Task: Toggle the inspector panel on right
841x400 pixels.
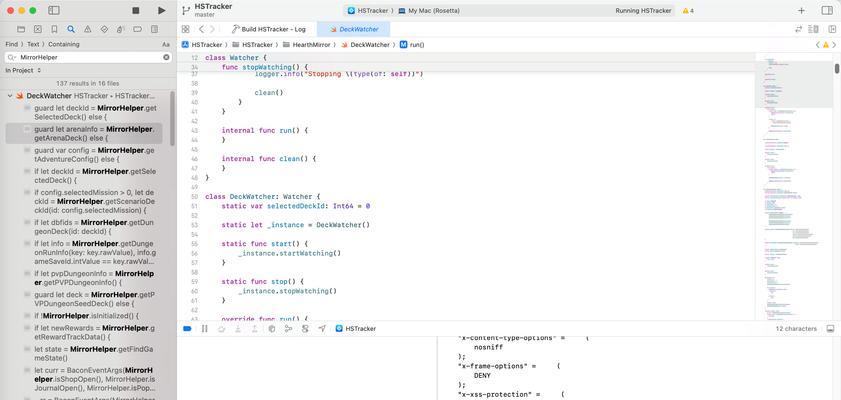Action: tap(827, 10)
